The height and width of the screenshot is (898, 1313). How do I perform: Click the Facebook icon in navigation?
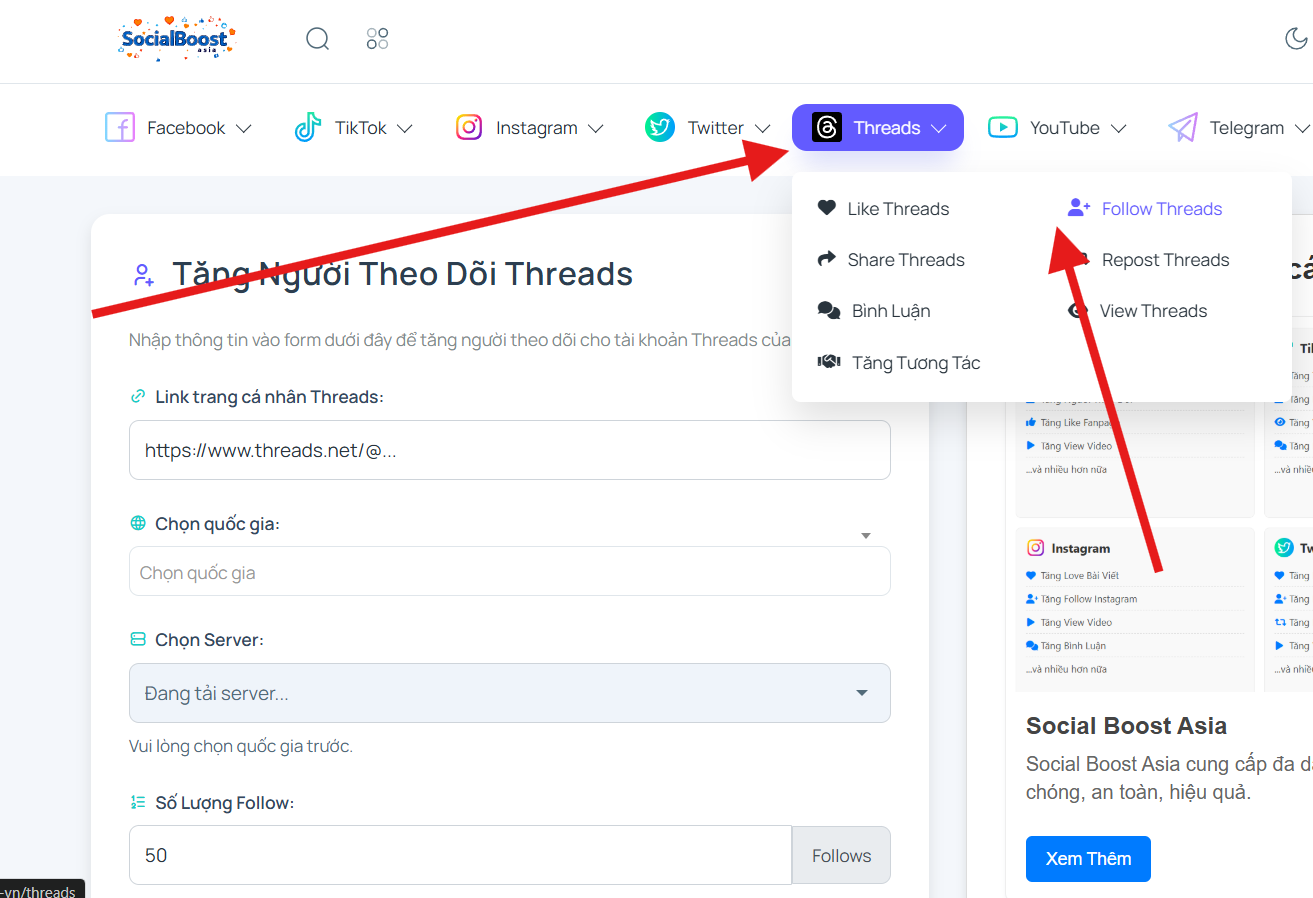point(120,128)
